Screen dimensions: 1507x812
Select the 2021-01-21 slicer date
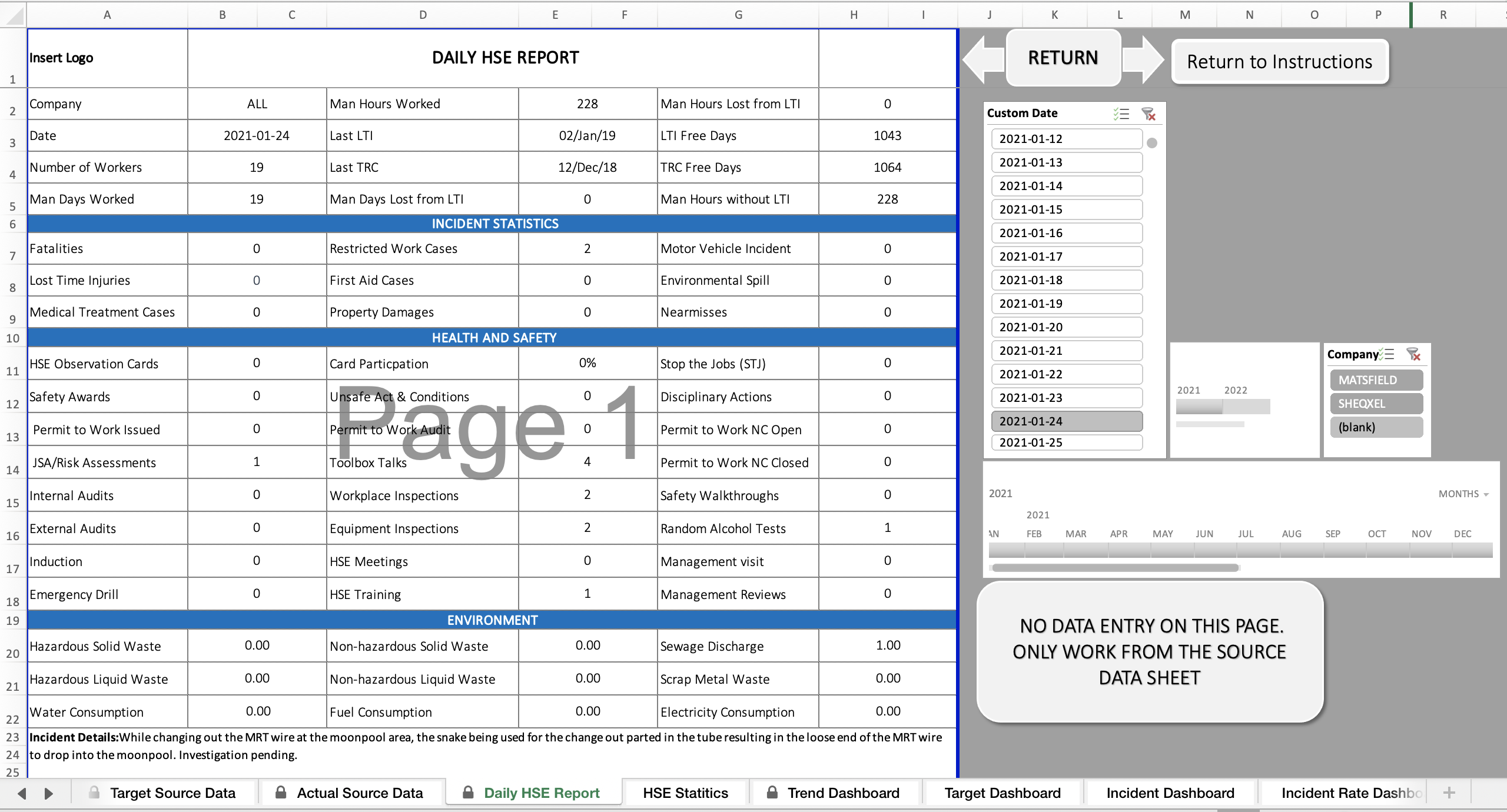point(1067,351)
